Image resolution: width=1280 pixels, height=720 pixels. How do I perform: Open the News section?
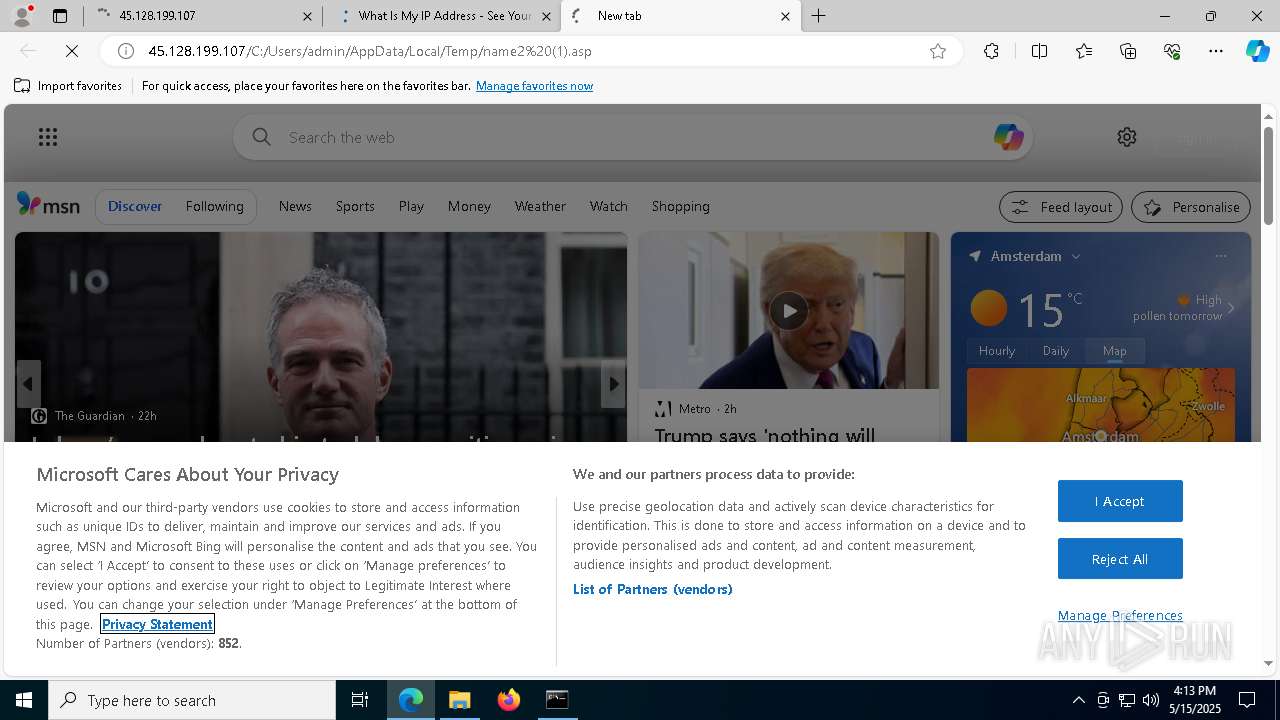pyautogui.click(x=295, y=206)
